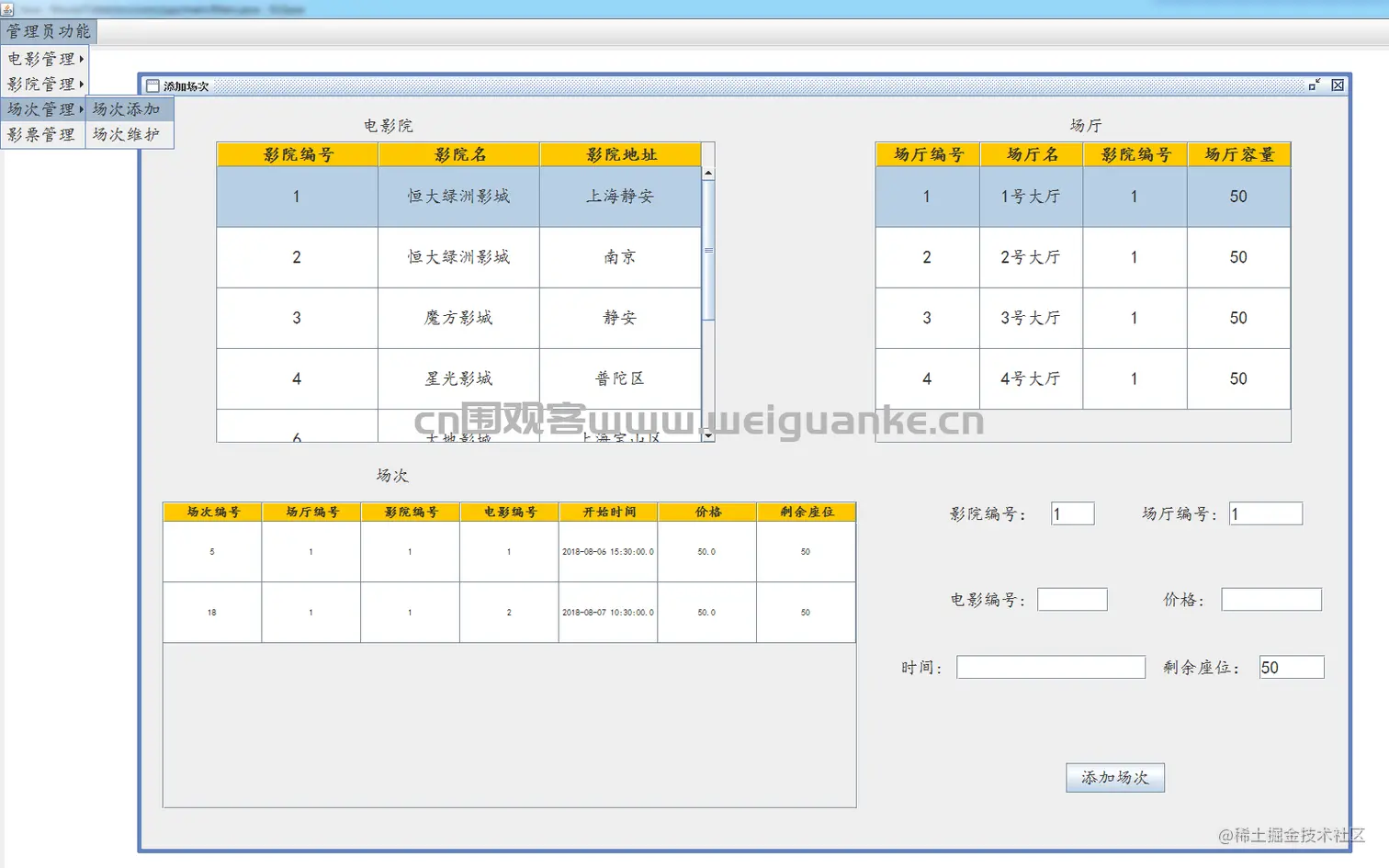Click into the 电影编号 input field

click(x=1072, y=600)
